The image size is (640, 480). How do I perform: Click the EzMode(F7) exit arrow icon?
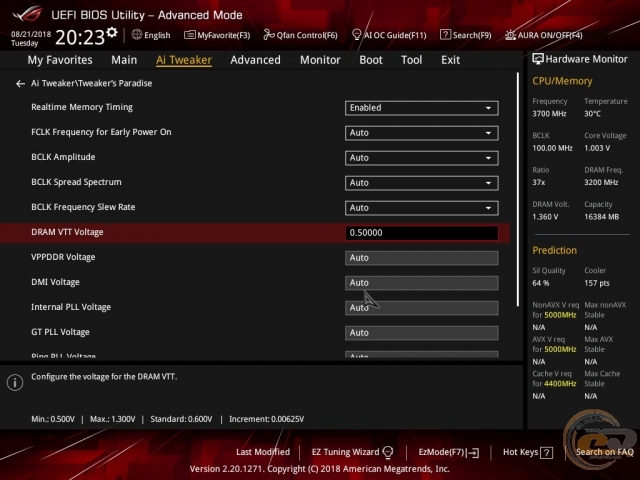coord(473,453)
